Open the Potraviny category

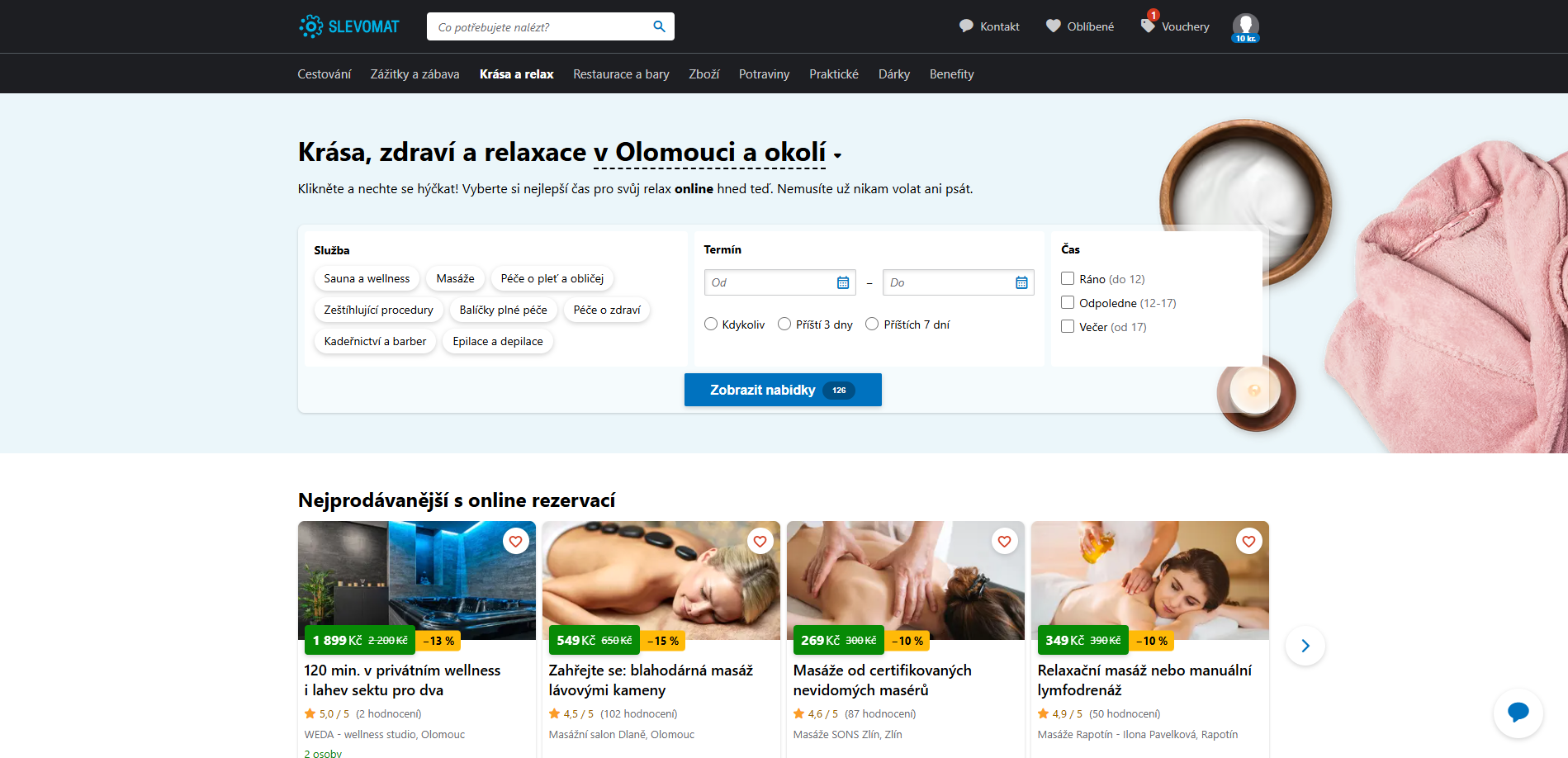click(x=764, y=74)
